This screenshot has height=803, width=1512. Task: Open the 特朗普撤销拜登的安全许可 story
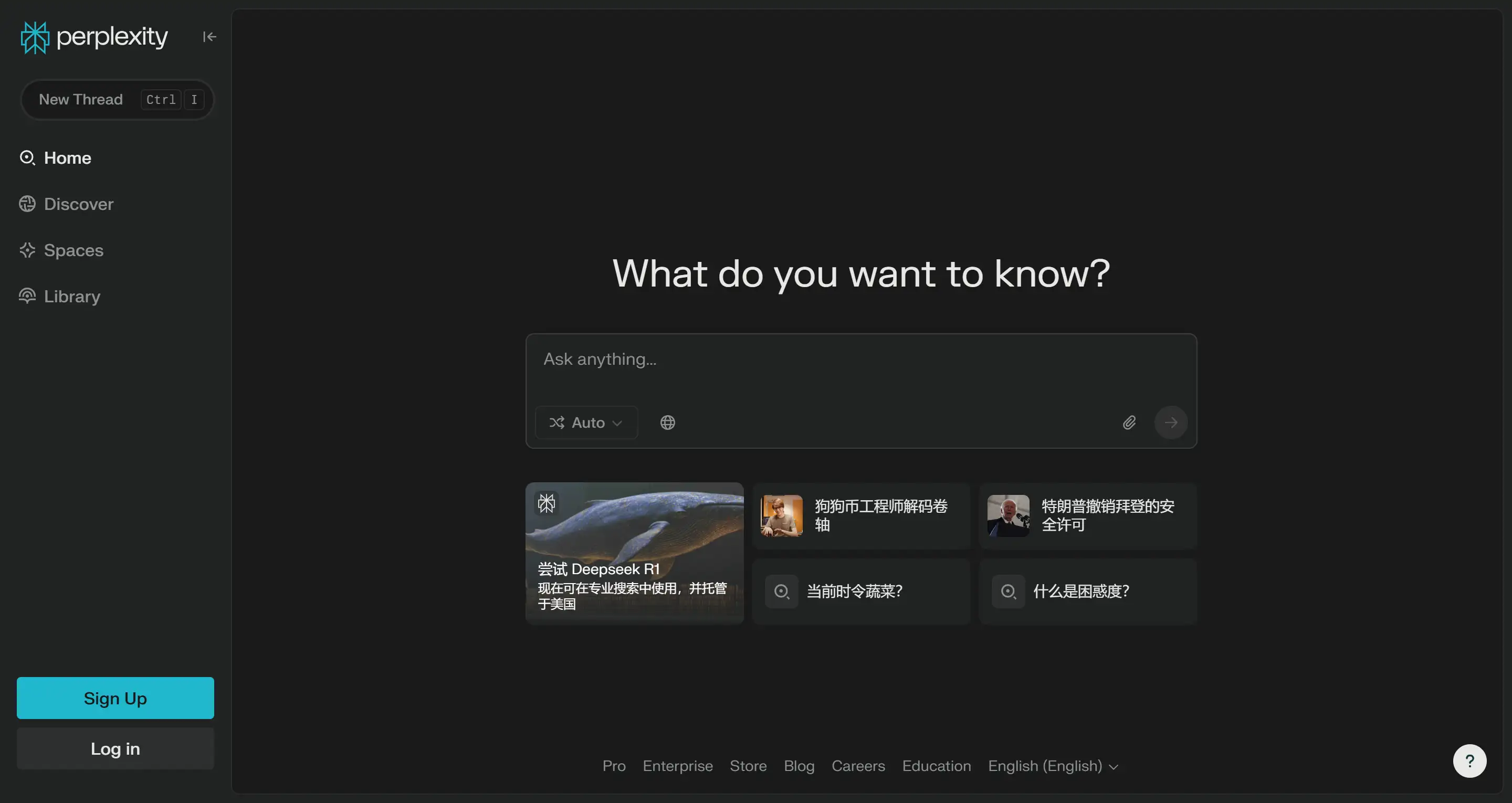click(1087, 515)
